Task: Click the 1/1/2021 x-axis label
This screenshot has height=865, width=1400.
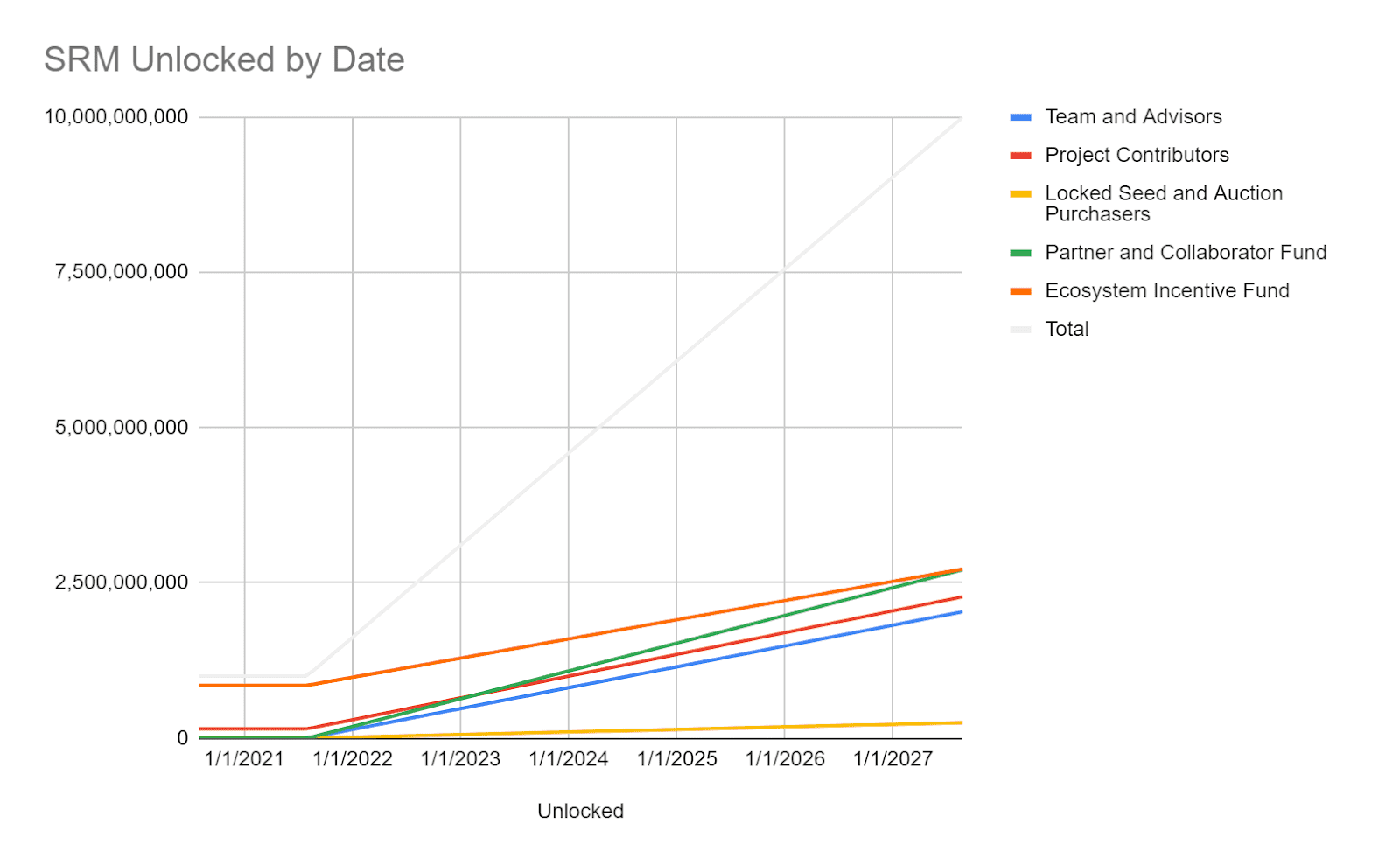Action: tap(244, 758)
